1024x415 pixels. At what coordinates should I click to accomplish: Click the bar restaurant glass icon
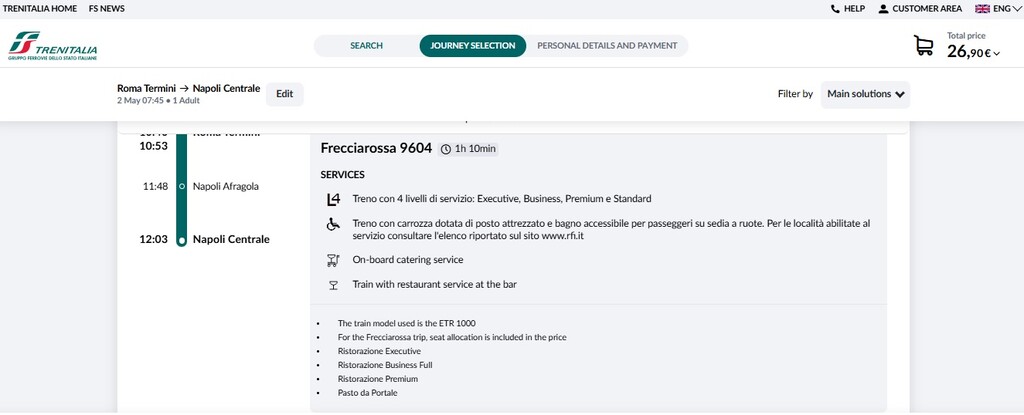click(333, 285)
